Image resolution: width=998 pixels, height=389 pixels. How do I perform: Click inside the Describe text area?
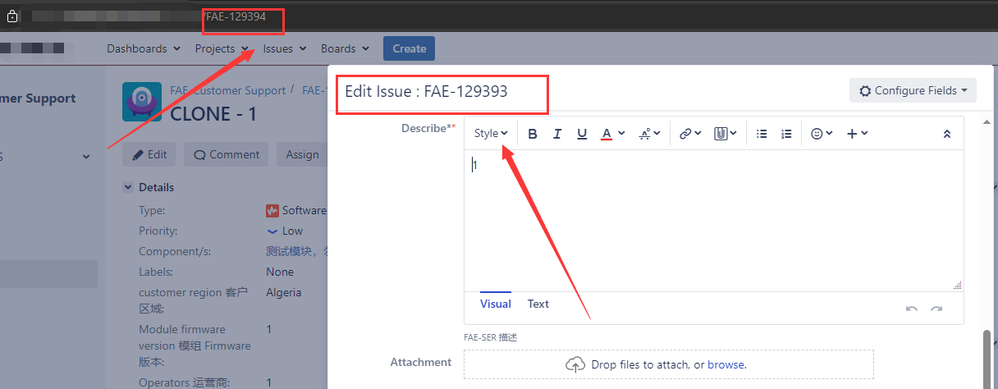[x=713, y=221]
